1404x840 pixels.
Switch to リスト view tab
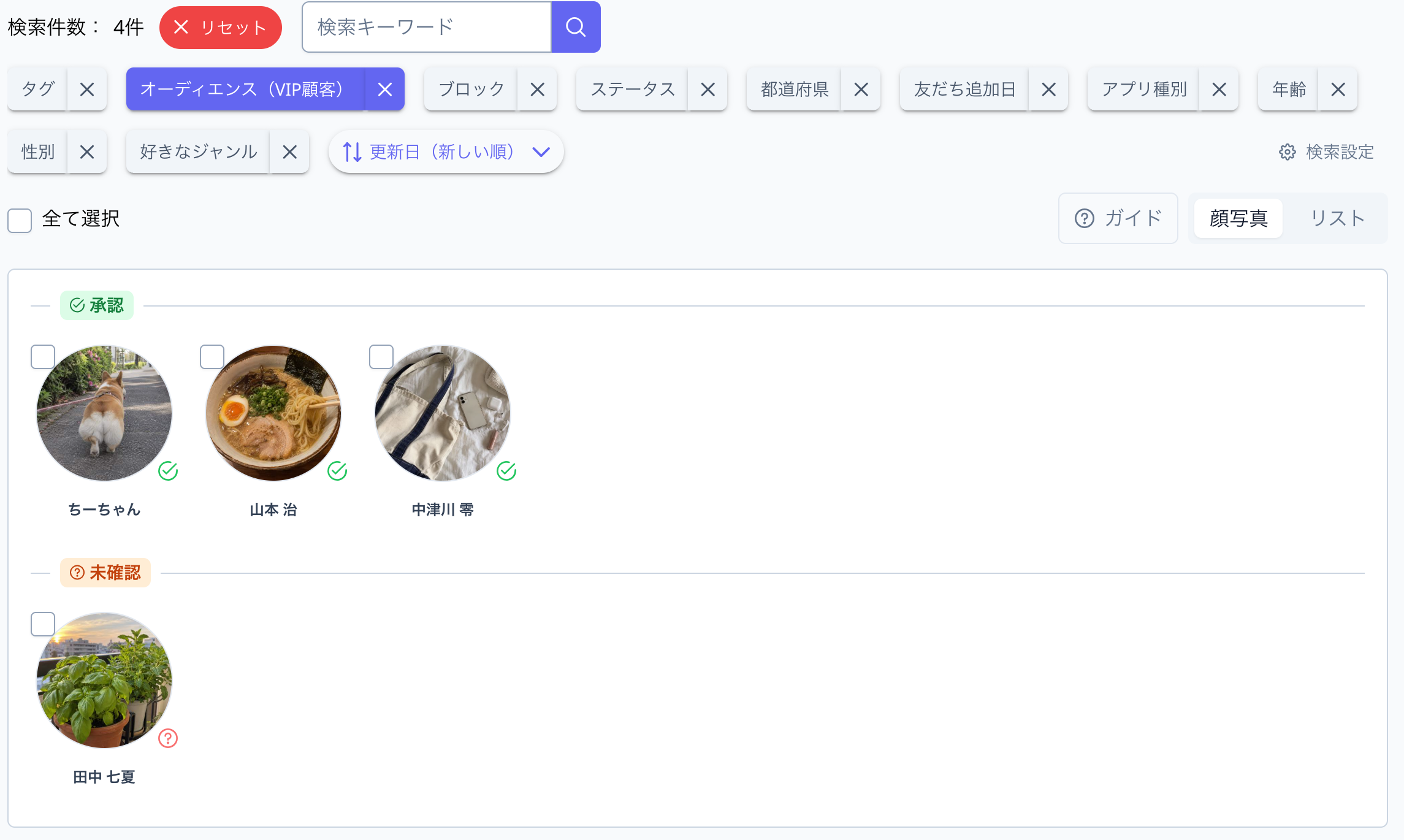click(x=1337, y=218)
